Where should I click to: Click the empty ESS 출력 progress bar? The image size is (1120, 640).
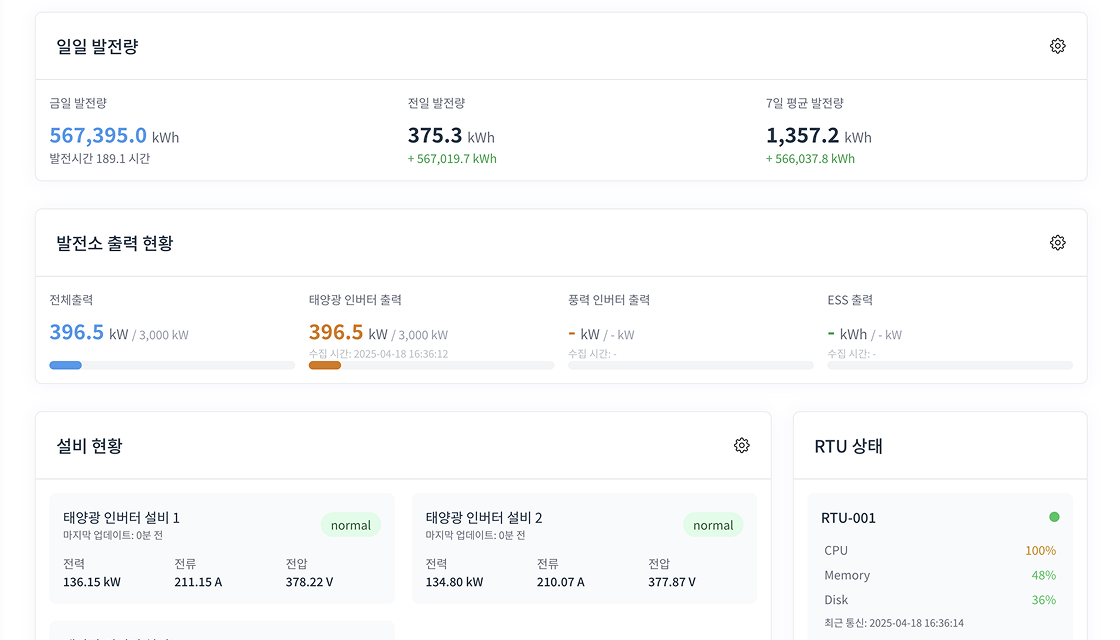950,365
